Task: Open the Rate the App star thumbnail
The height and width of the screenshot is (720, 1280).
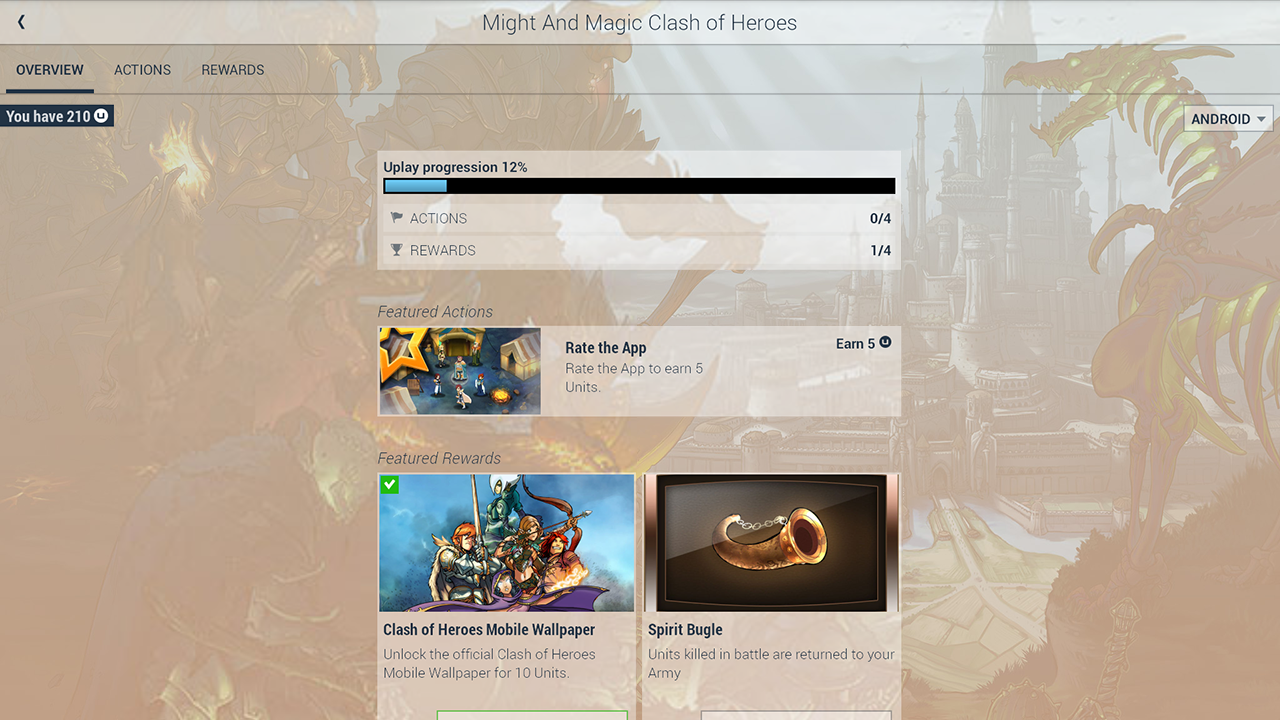Action: [460, 371]
